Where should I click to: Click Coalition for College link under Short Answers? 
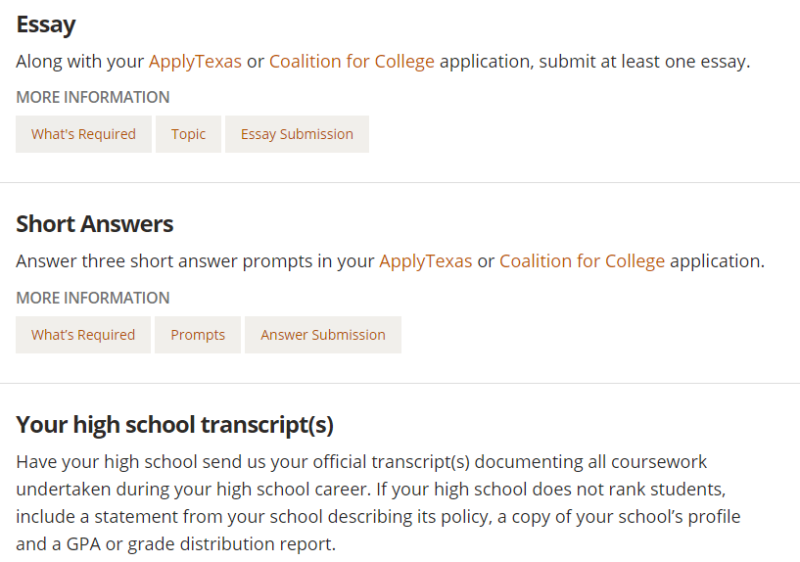[x=582, y=261]
